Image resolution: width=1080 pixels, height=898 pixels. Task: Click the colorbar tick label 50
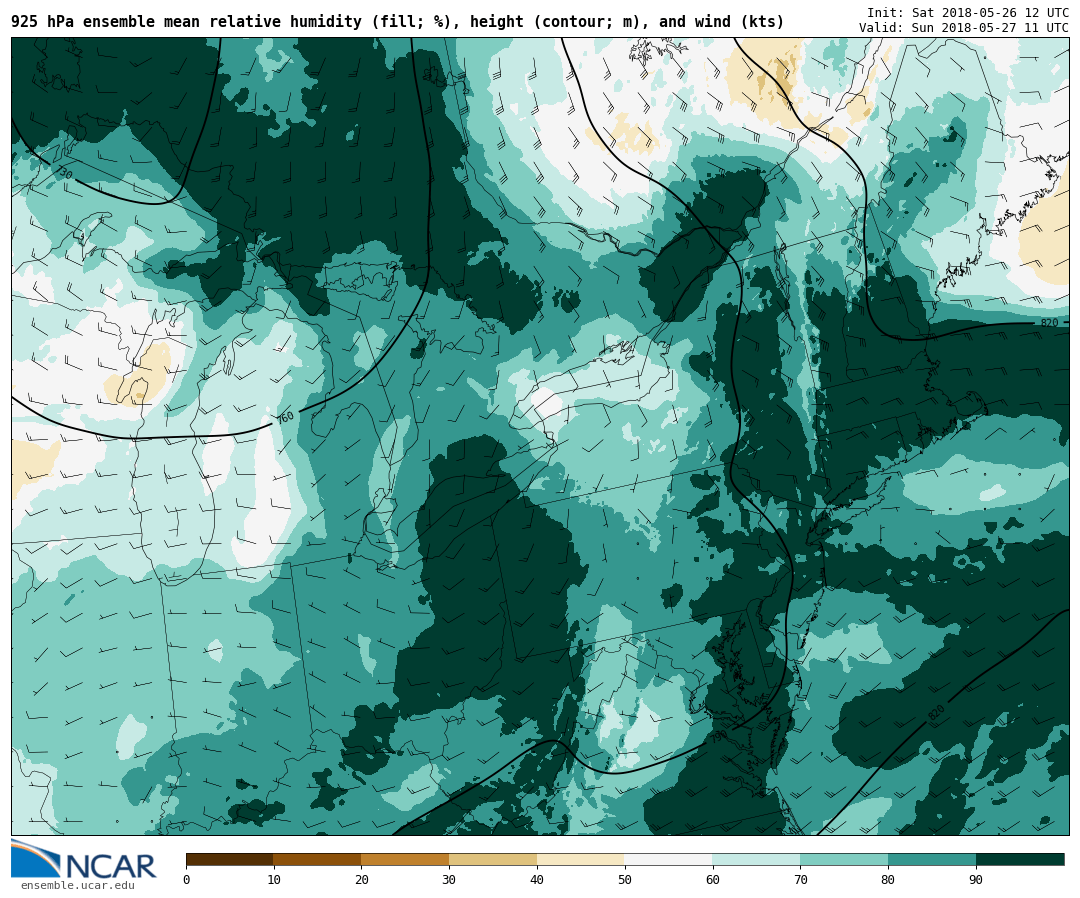pos(625,879)
